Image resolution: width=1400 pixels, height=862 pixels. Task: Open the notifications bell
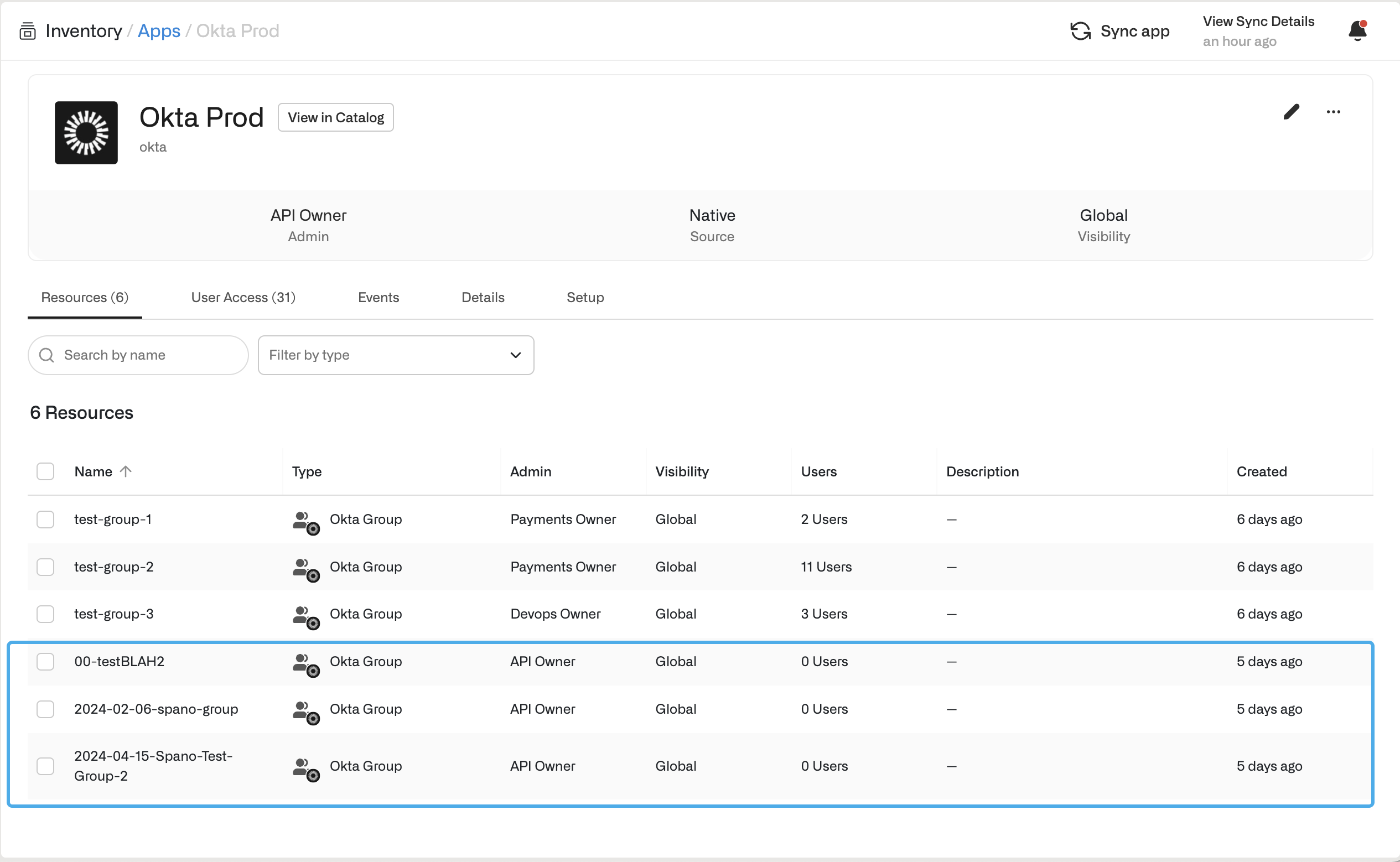[x=1357, y=31]
